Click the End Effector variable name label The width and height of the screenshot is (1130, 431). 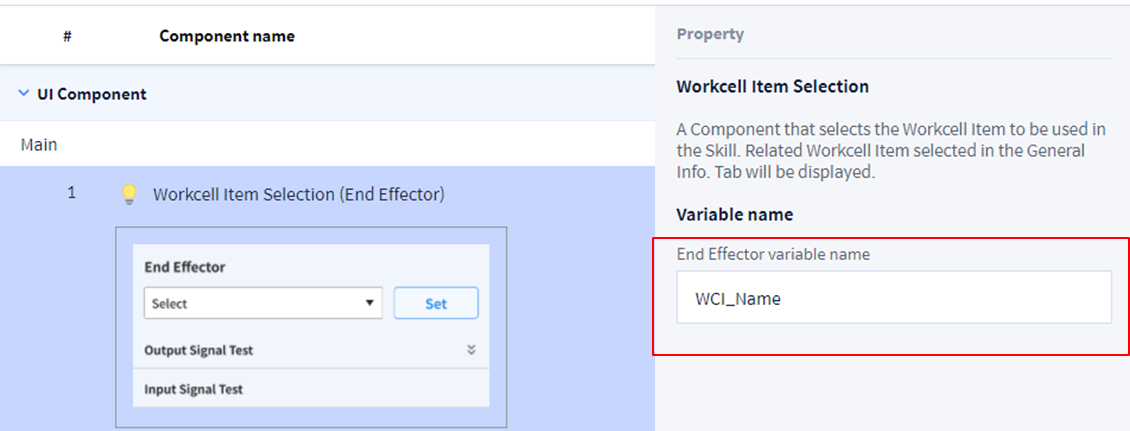click(773, 254)
